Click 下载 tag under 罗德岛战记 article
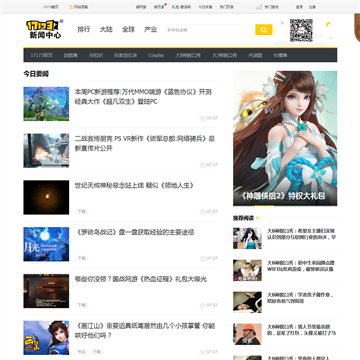Viewport: 360px width, 360px height. tap(82, 258)
